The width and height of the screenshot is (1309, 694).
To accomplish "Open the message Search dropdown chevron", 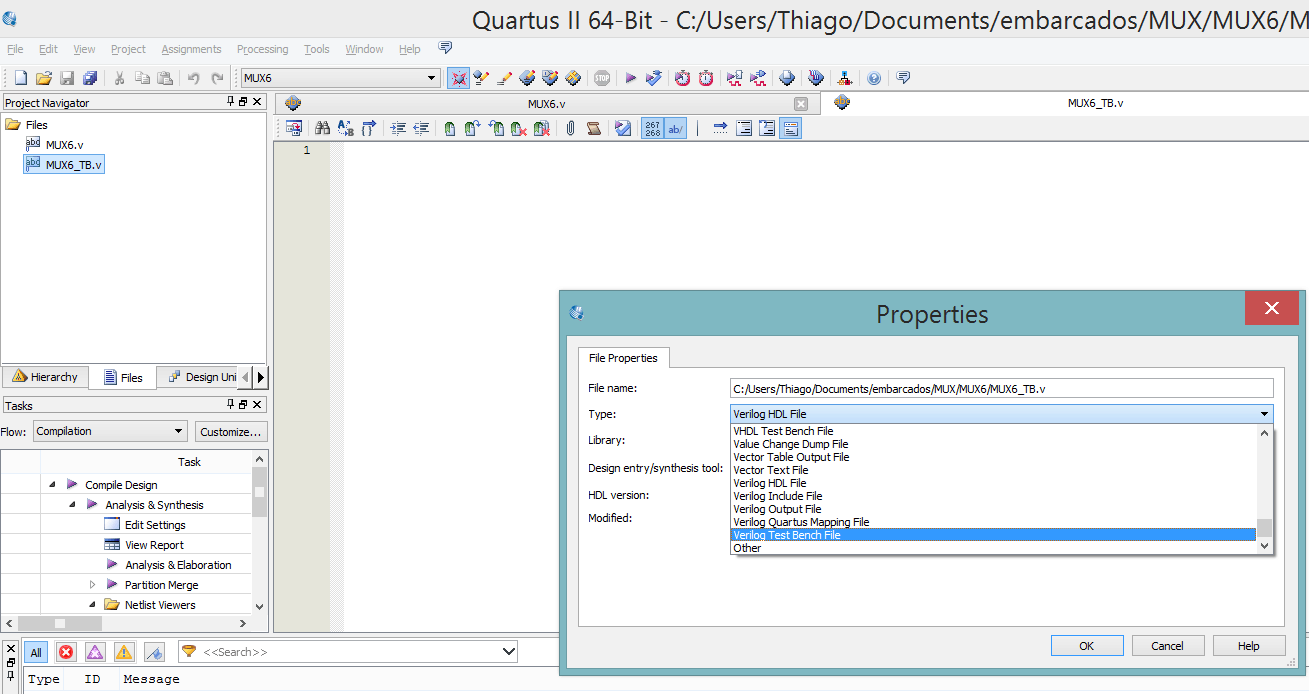I will coord(508,652).
